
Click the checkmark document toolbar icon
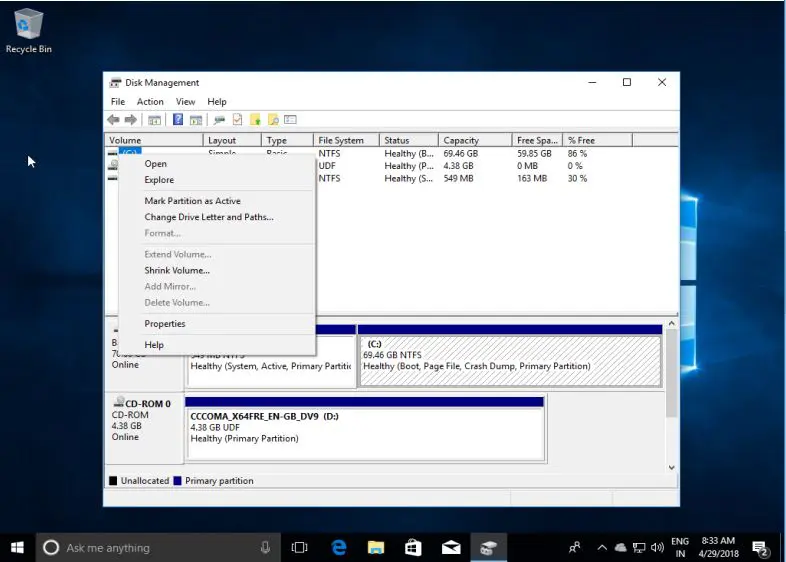pos(237,120)
